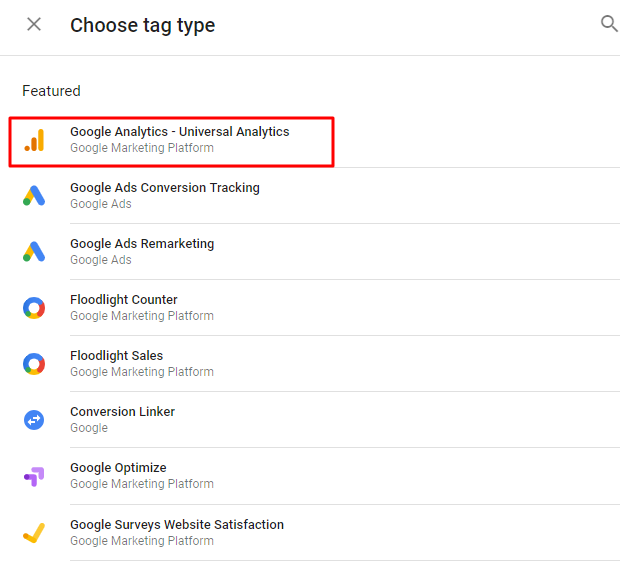Image resolution: width=620 pixels, height=565 pixels.
Task: Click the Conversion Linker blue arrows icon
Action: (35, 420)
